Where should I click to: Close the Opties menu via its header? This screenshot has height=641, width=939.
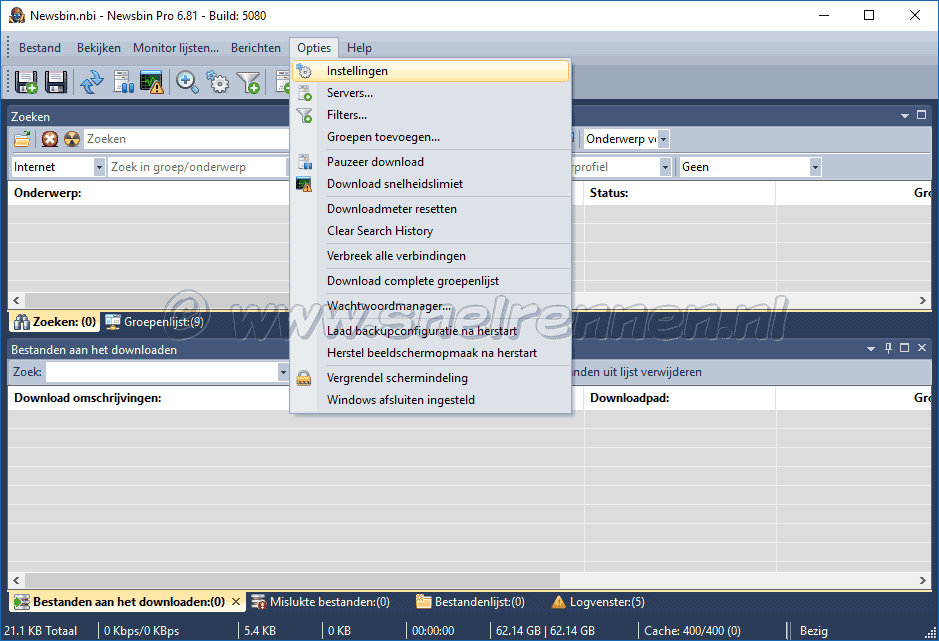tap(314, 48)
